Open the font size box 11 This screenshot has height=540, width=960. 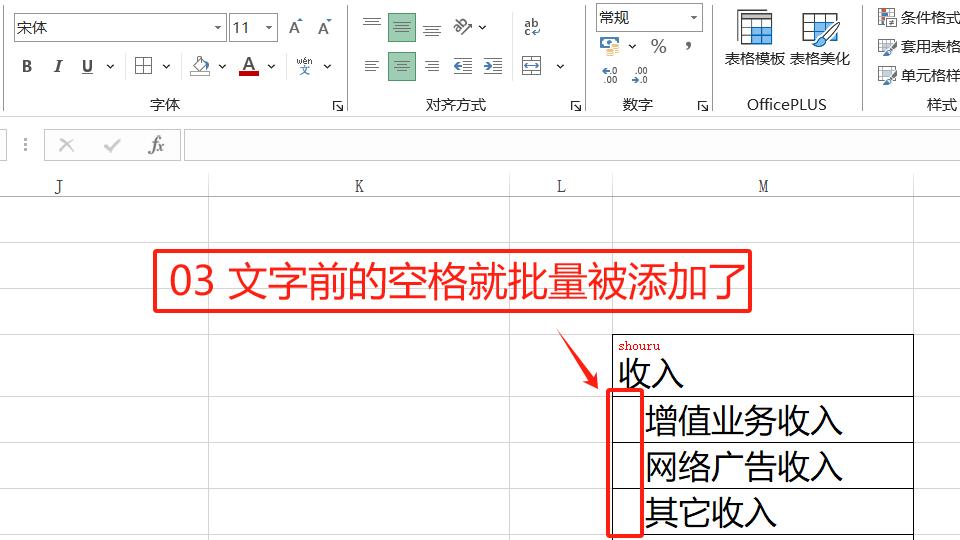253,28
